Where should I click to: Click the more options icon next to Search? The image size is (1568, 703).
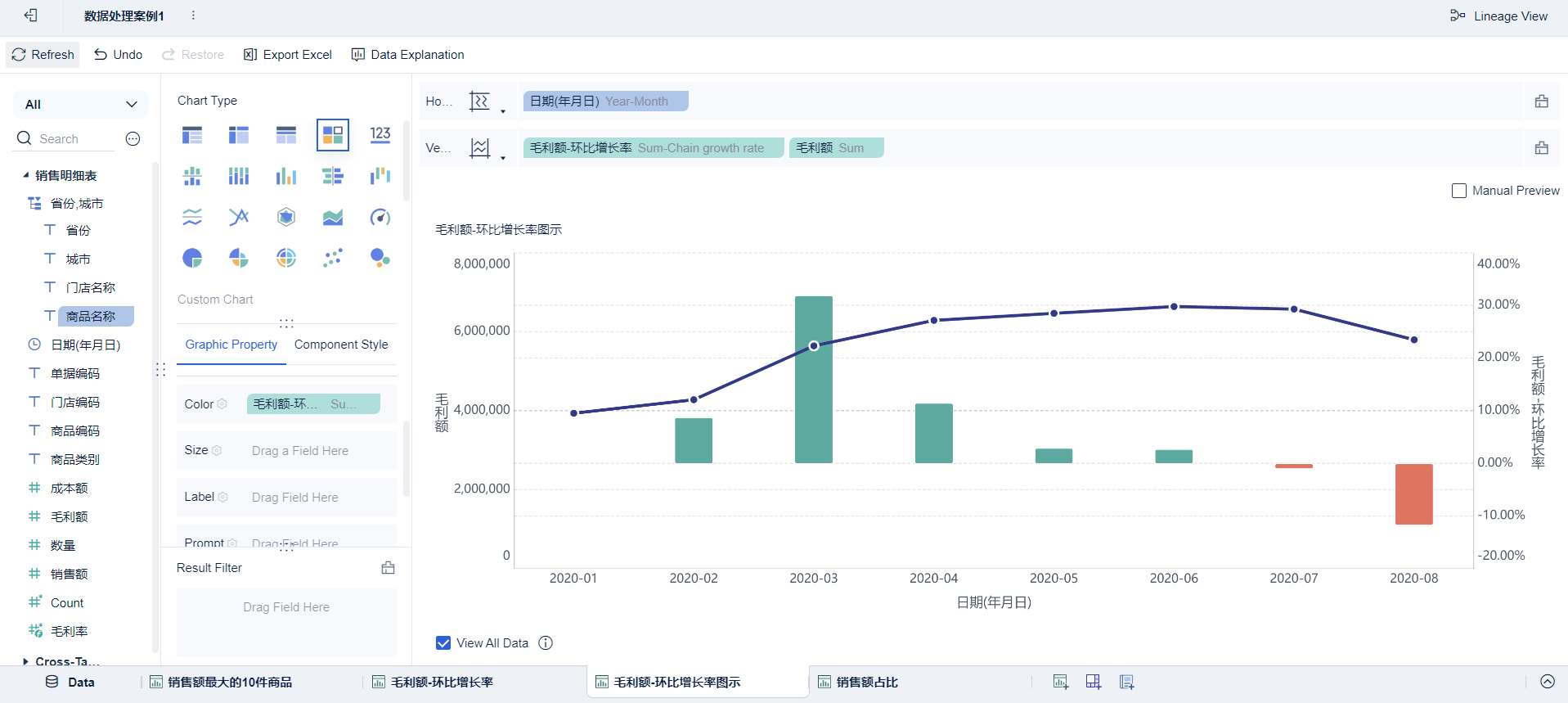pyautogui.click(x=133, y=139)
